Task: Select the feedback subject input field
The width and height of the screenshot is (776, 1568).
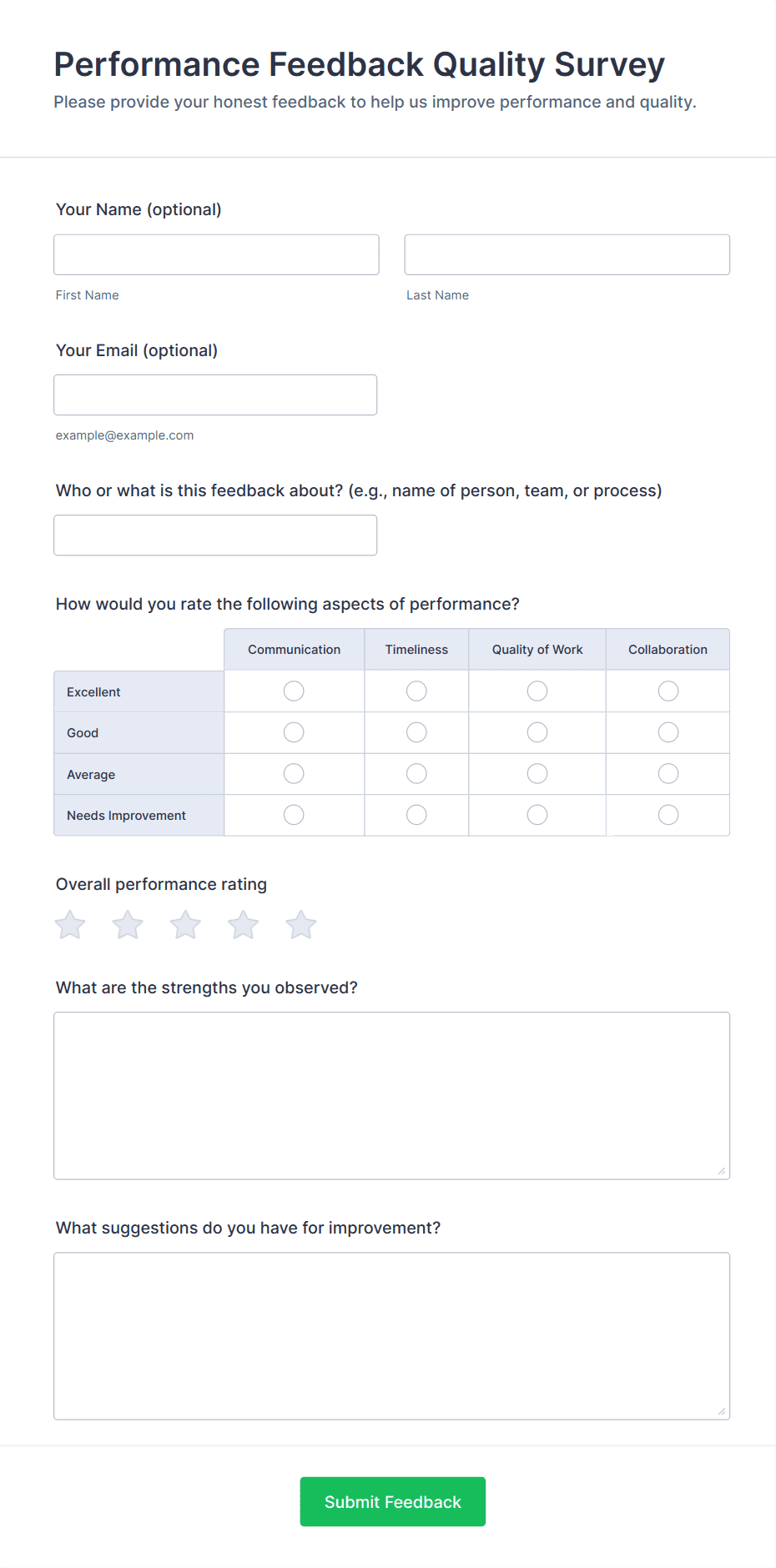Action: click(x=214, y=535)
